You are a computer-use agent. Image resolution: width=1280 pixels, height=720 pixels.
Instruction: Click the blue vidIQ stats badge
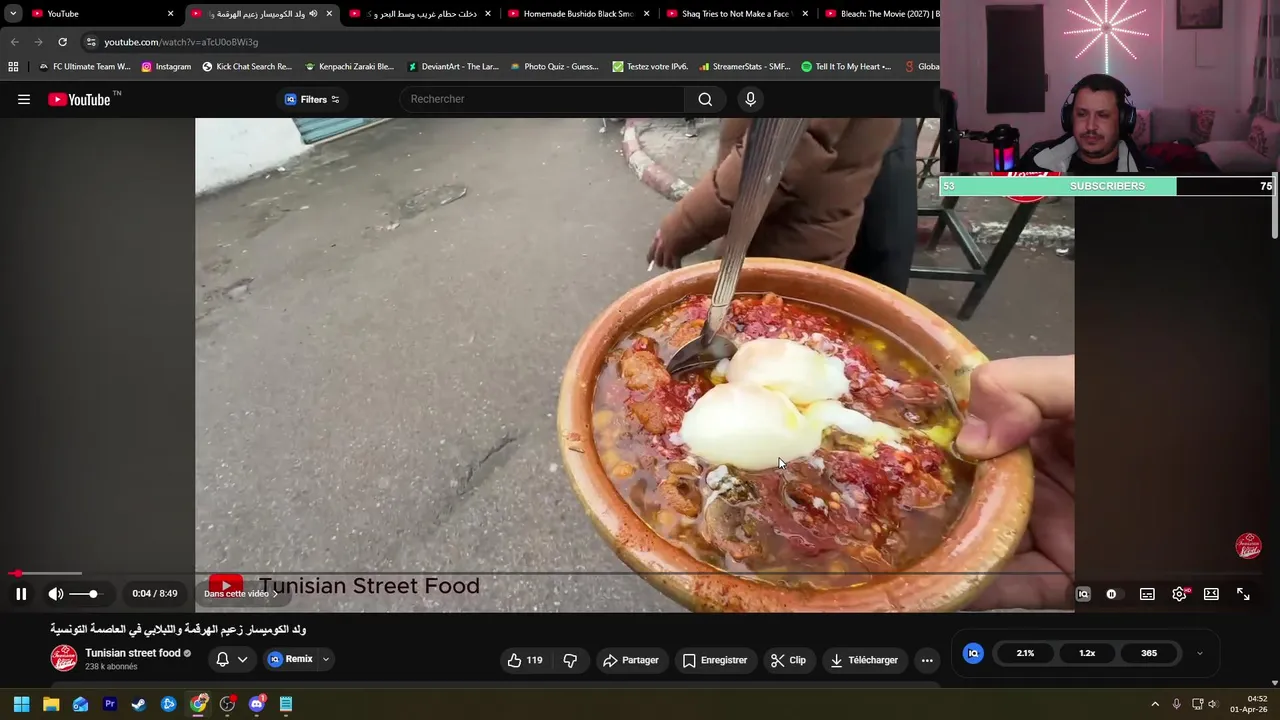973,653
